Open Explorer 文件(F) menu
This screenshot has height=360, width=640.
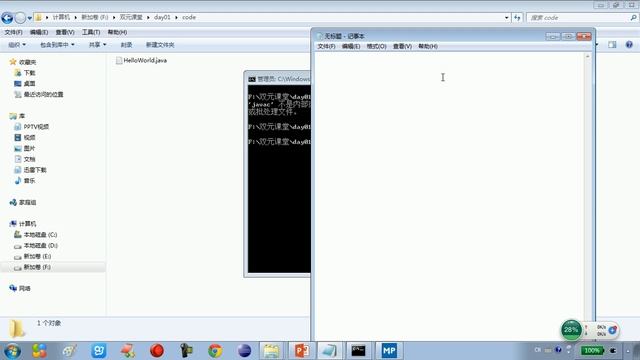point(13,32)
